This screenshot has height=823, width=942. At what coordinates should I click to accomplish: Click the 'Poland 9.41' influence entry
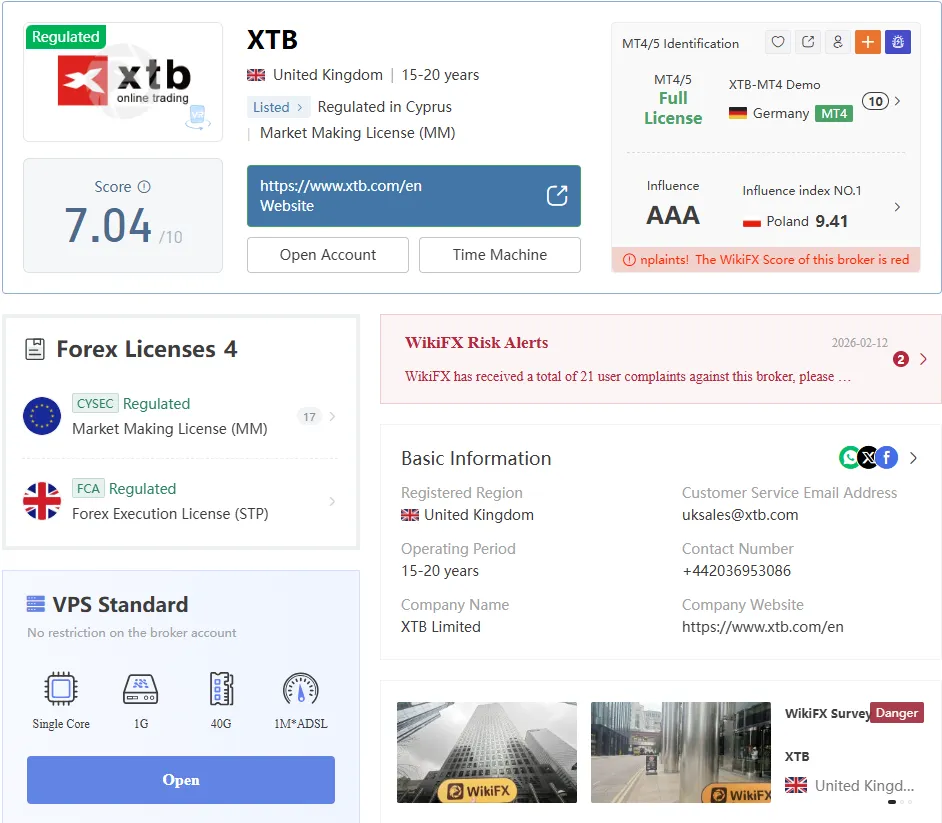[x=795, y=222]
